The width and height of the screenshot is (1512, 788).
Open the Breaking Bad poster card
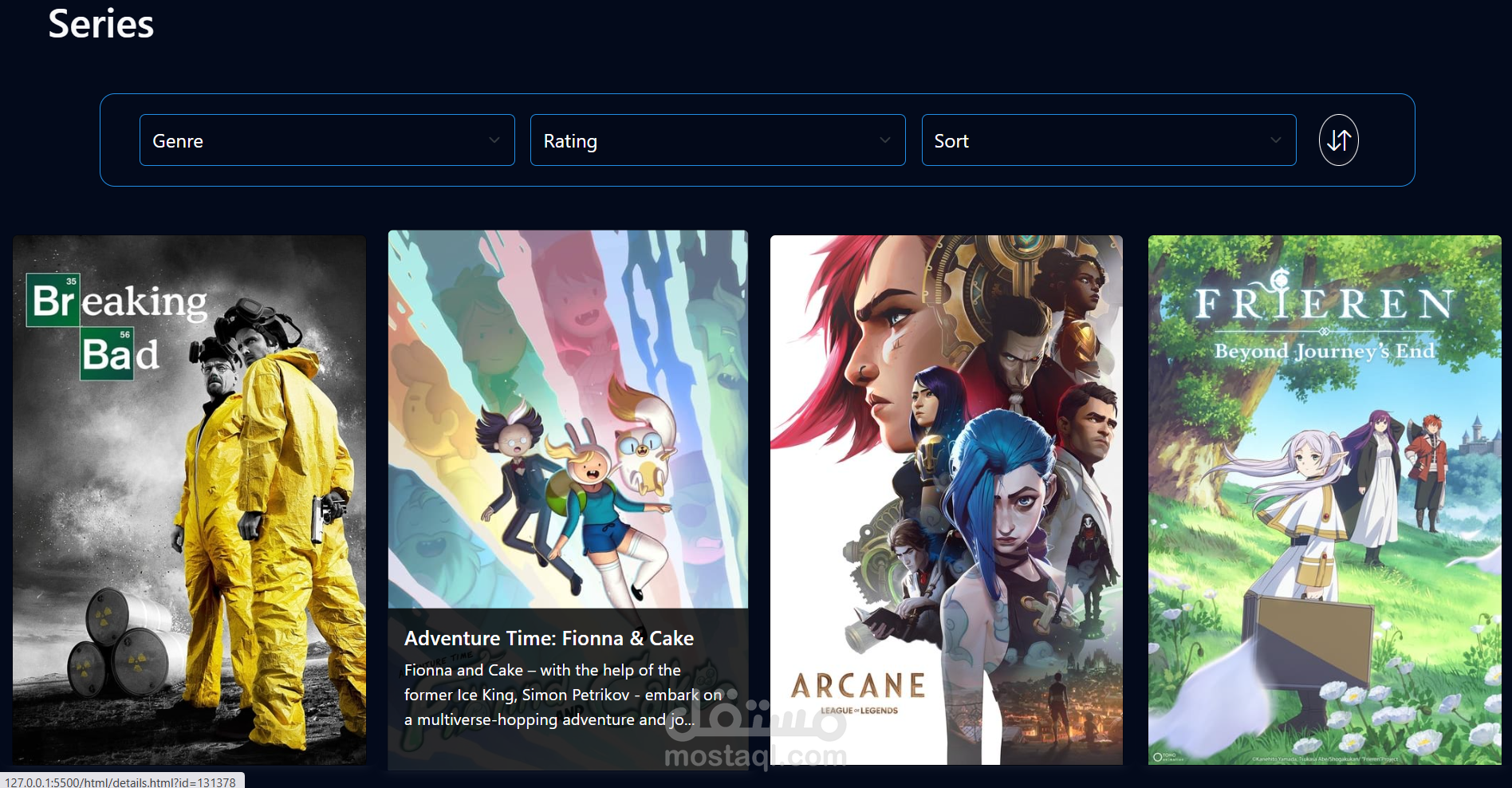coord(190,500)
